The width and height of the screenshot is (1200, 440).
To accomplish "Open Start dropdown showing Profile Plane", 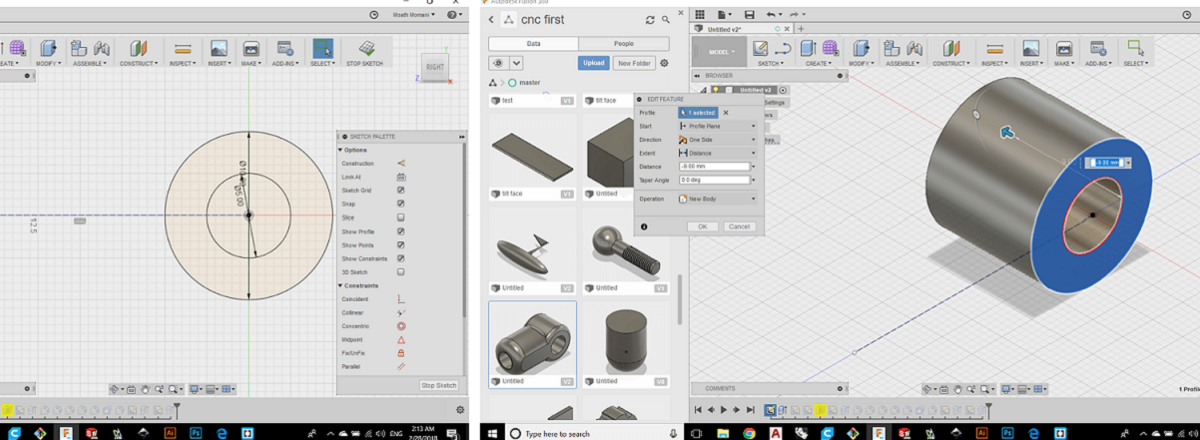I will click(x=716, y=126).
